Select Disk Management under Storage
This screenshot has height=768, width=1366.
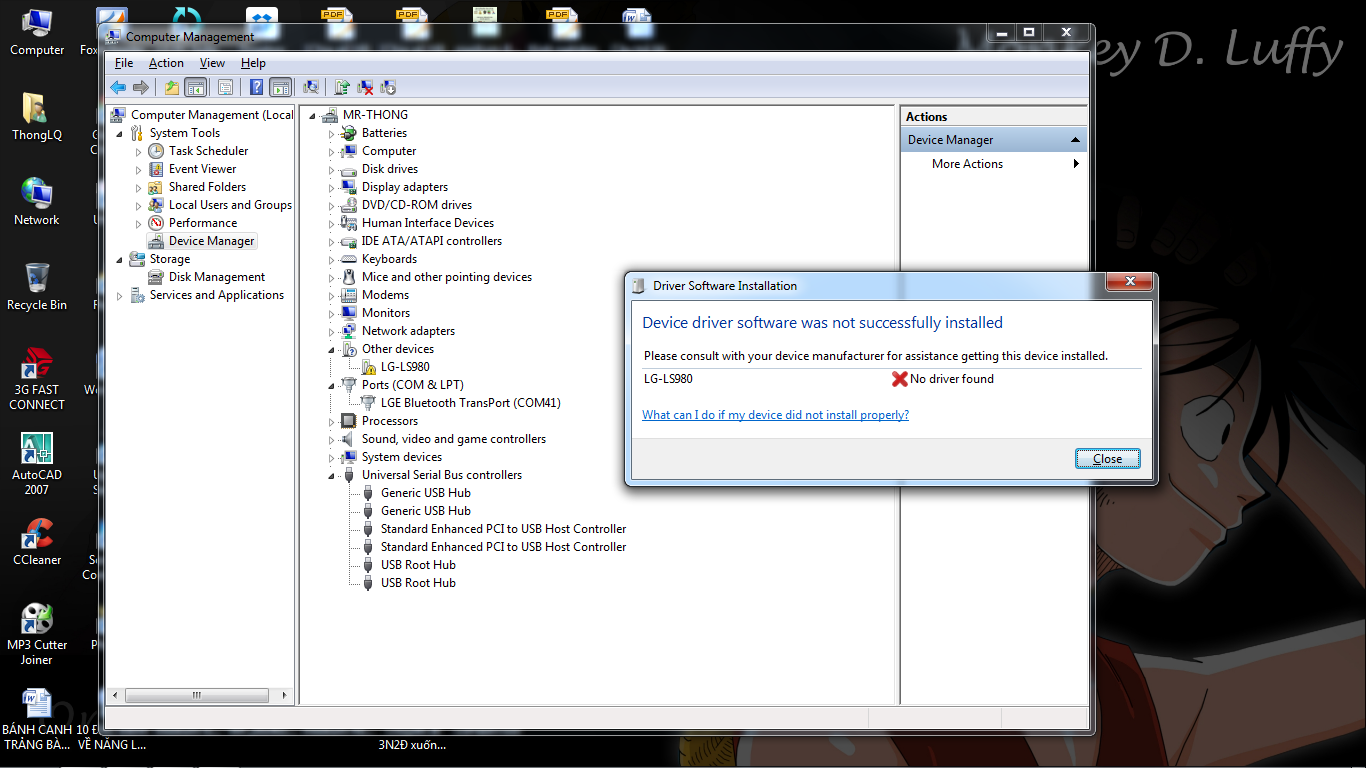click(x=217, y=277)
